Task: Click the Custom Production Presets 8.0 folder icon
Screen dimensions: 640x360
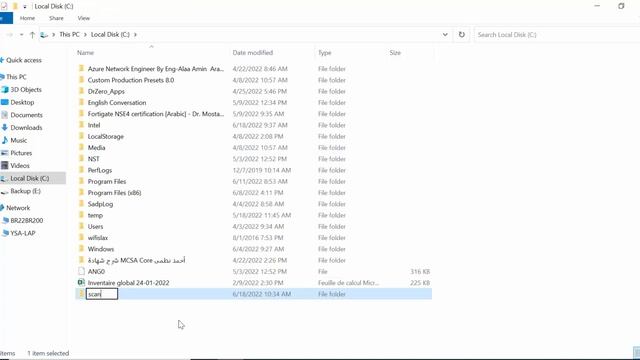Action: coord(81,80)
